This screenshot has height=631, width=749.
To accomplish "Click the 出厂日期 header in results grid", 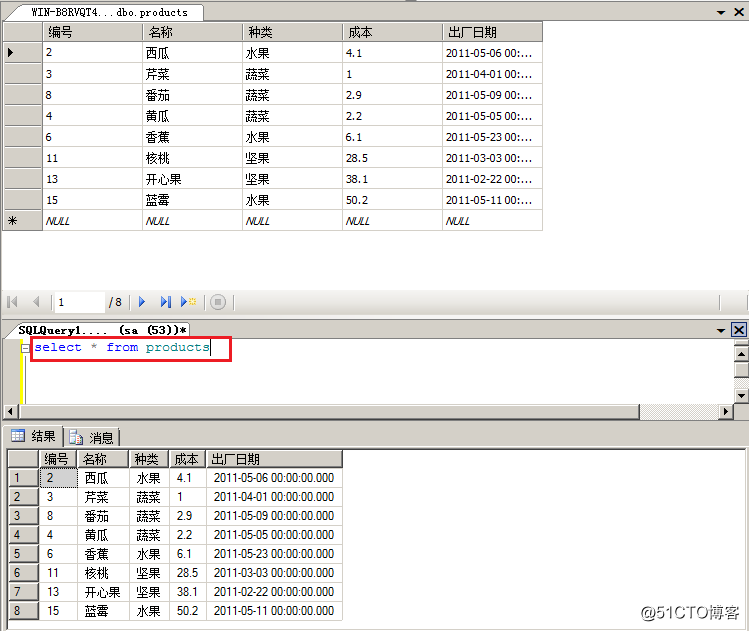I will (274, 459).
